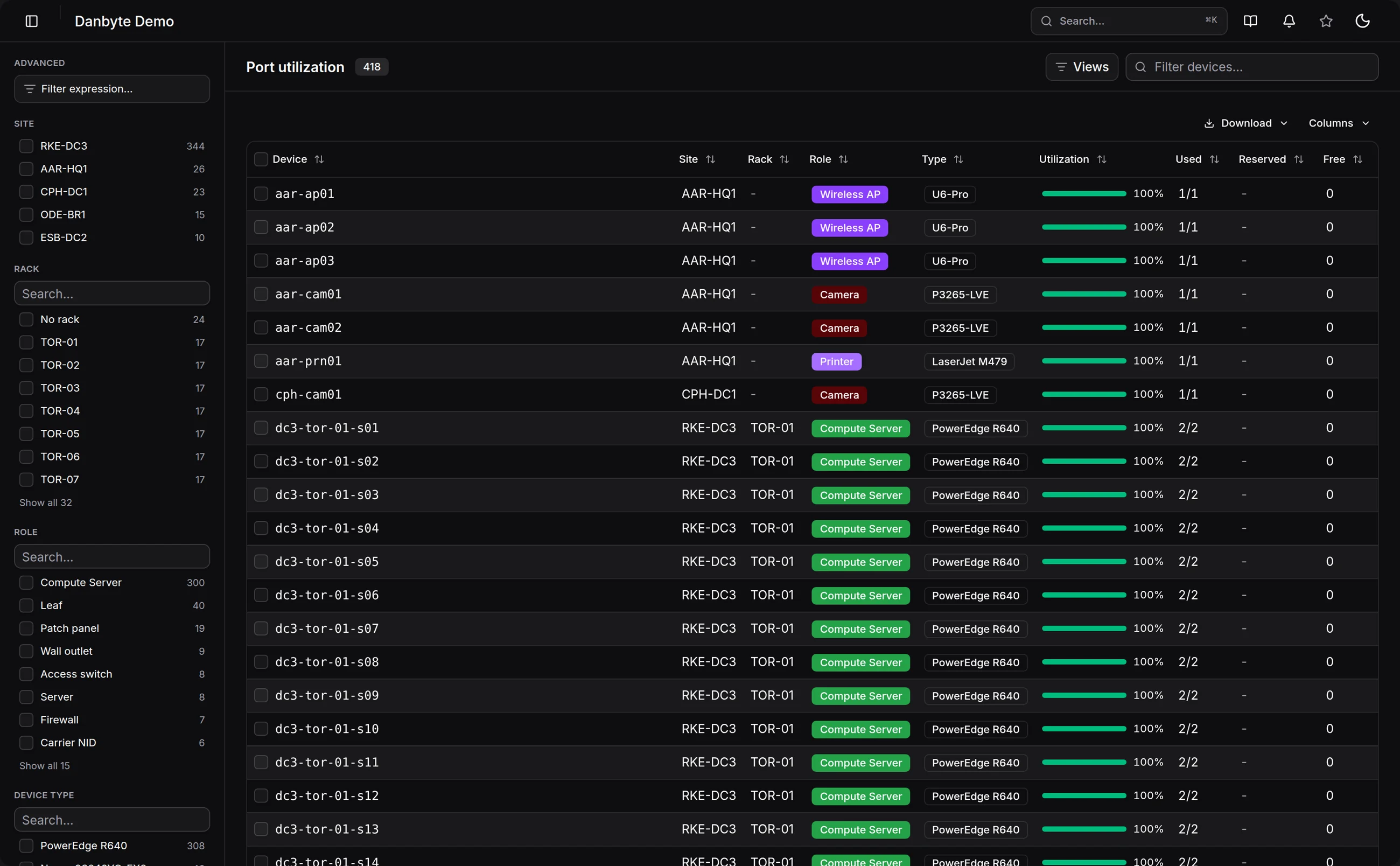1400x866 pixels.
Task: Sort by Rack column arrows
Action: pyautogui.click(x=784, y=159)
